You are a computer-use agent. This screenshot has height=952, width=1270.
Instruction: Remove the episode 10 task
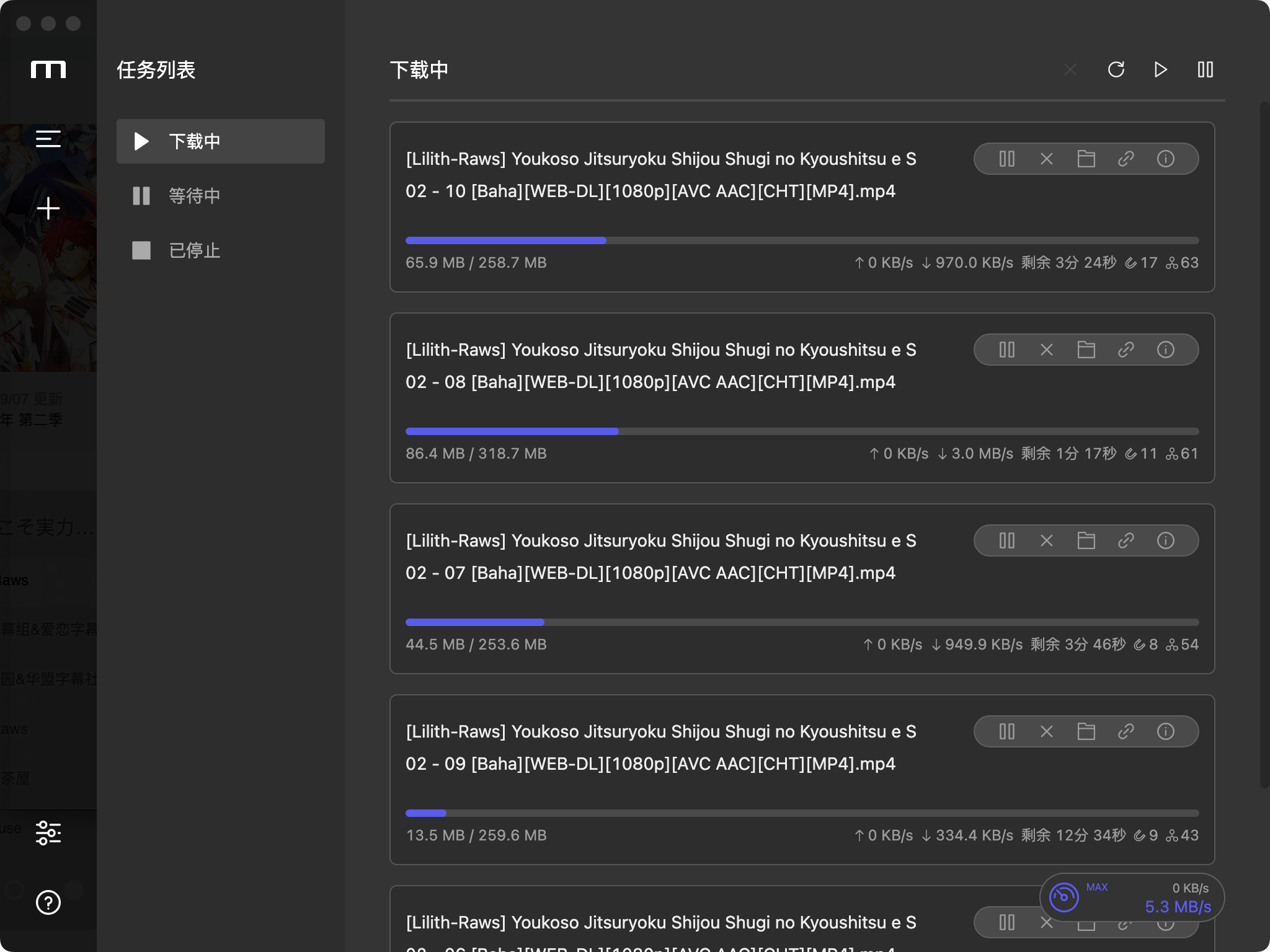(x=1047, y=159)
